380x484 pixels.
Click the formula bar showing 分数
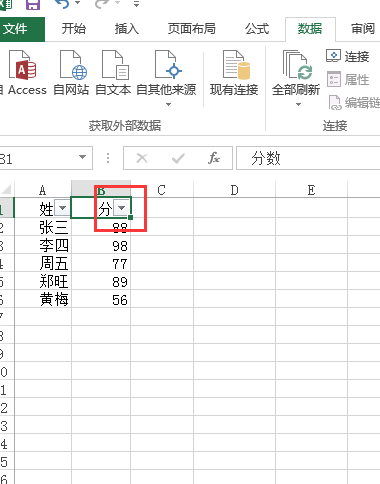click(x=308, y=158)
